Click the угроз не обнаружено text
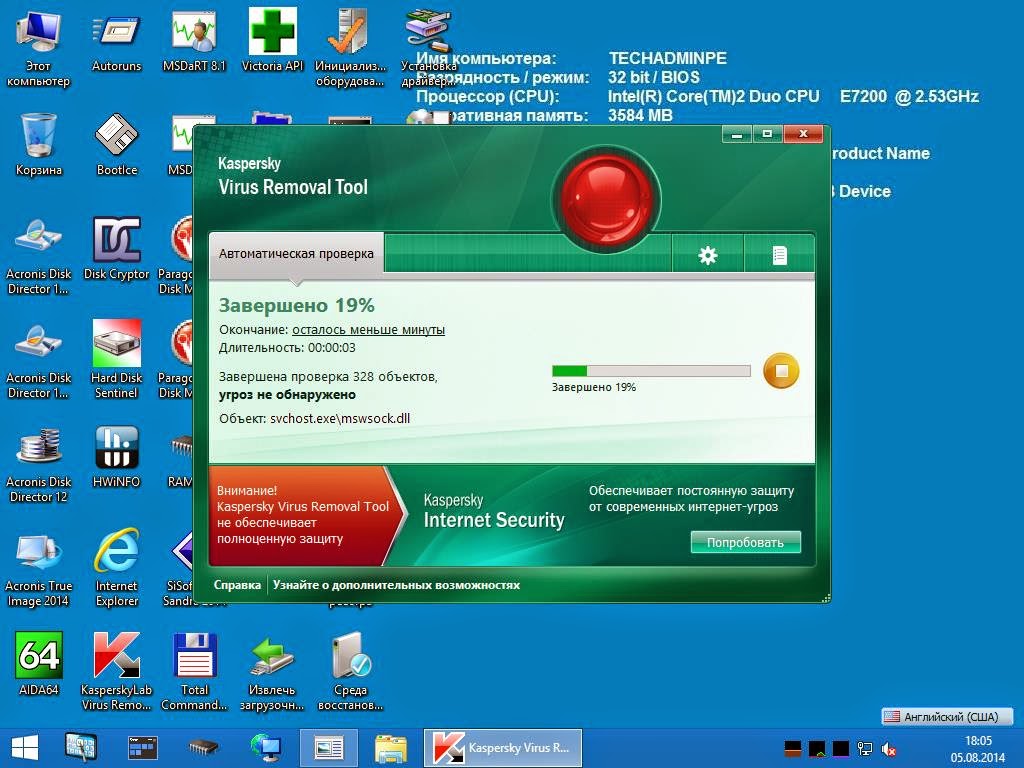This screenshot has width=1024, height=768. coord(287,394)
